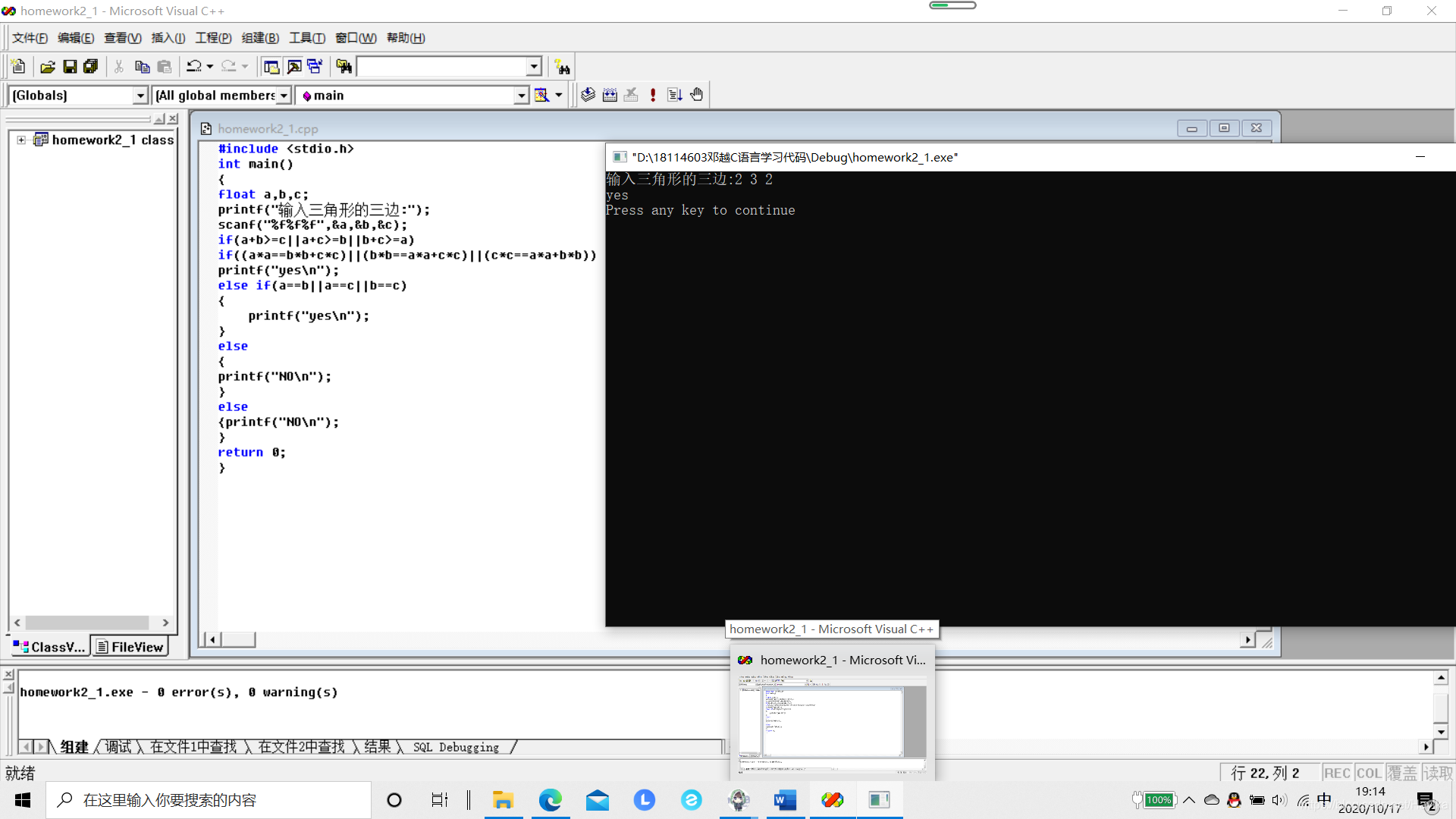Image resolution: width=1456 pixels, height=819 pixels.
Task: Click into the Find text field
Action: click(x=442, y=67)
